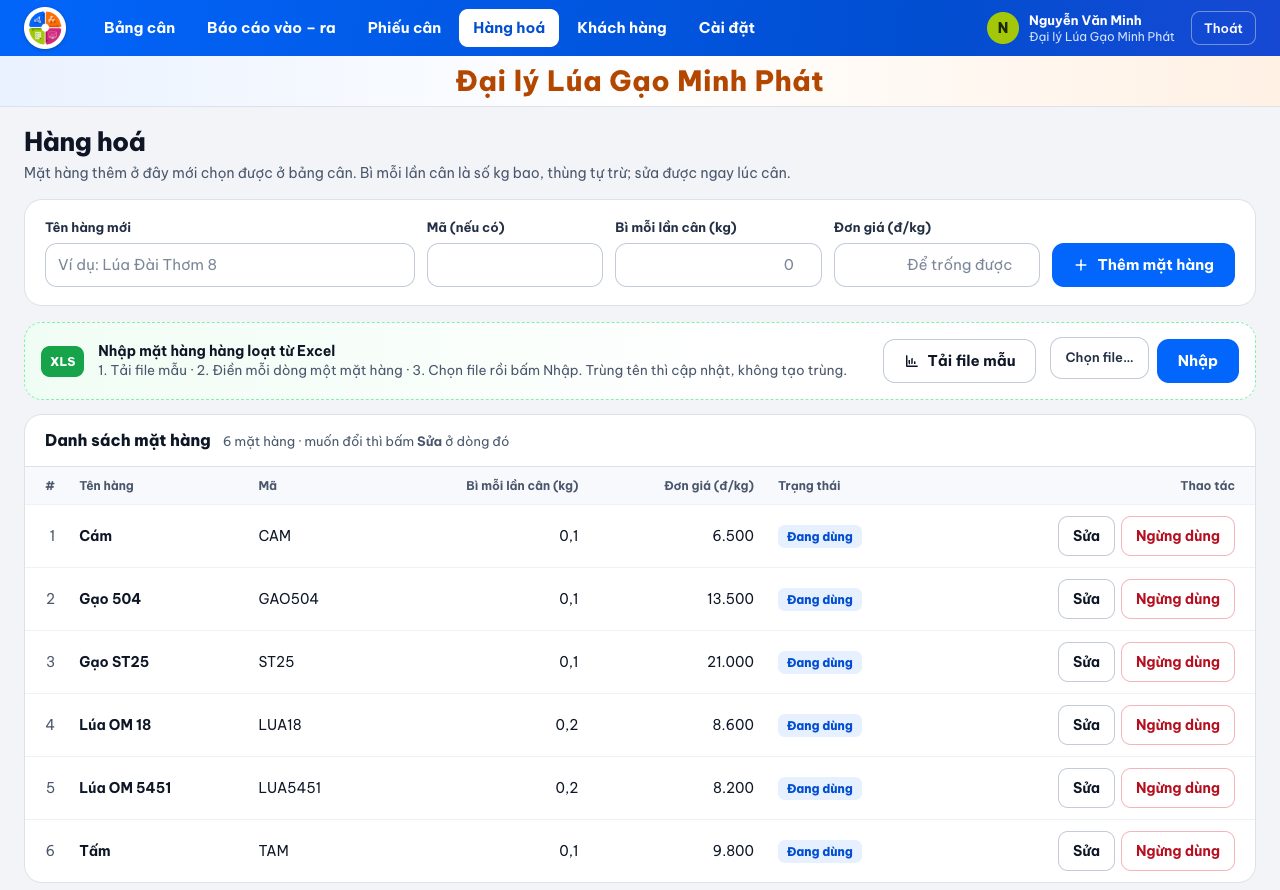Viewport: 1280px width, 890px height.
Task: Click the code GAO504 cell
Action: pyautogui.click(x=288, y=599)
